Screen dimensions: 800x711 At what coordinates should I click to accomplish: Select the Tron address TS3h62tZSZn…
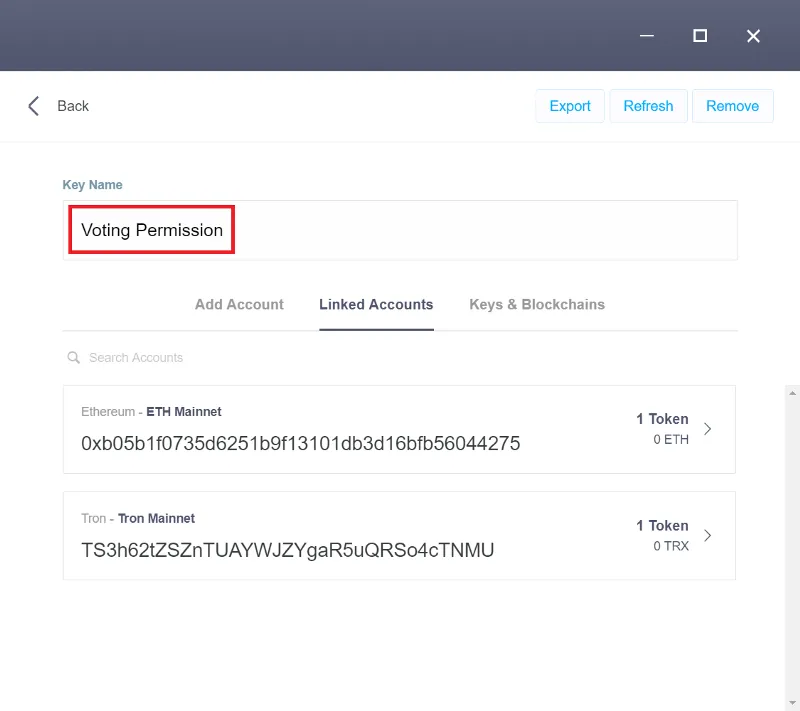click(x=288, y=550)
